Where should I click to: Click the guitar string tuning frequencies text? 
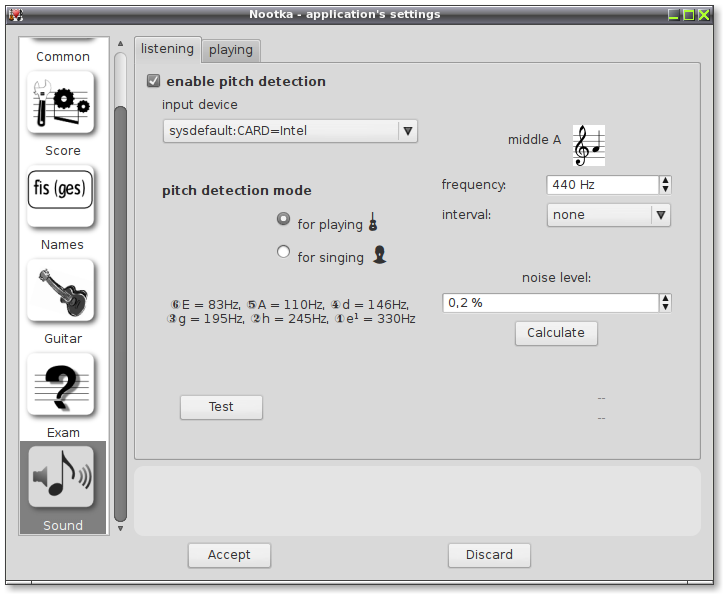pyautogui.click(x=290, y=311)
